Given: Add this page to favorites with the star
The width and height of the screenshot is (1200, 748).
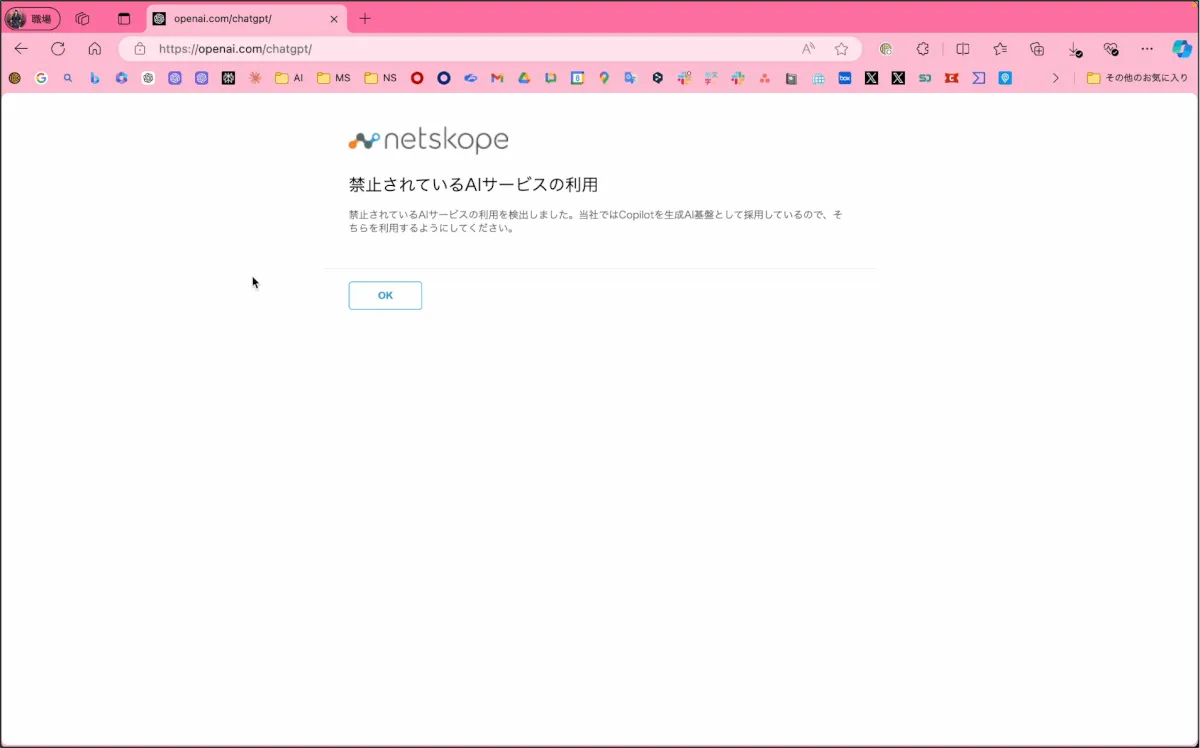Looking at the screenshot, I should pyautogui.click(x=841, y=48).
